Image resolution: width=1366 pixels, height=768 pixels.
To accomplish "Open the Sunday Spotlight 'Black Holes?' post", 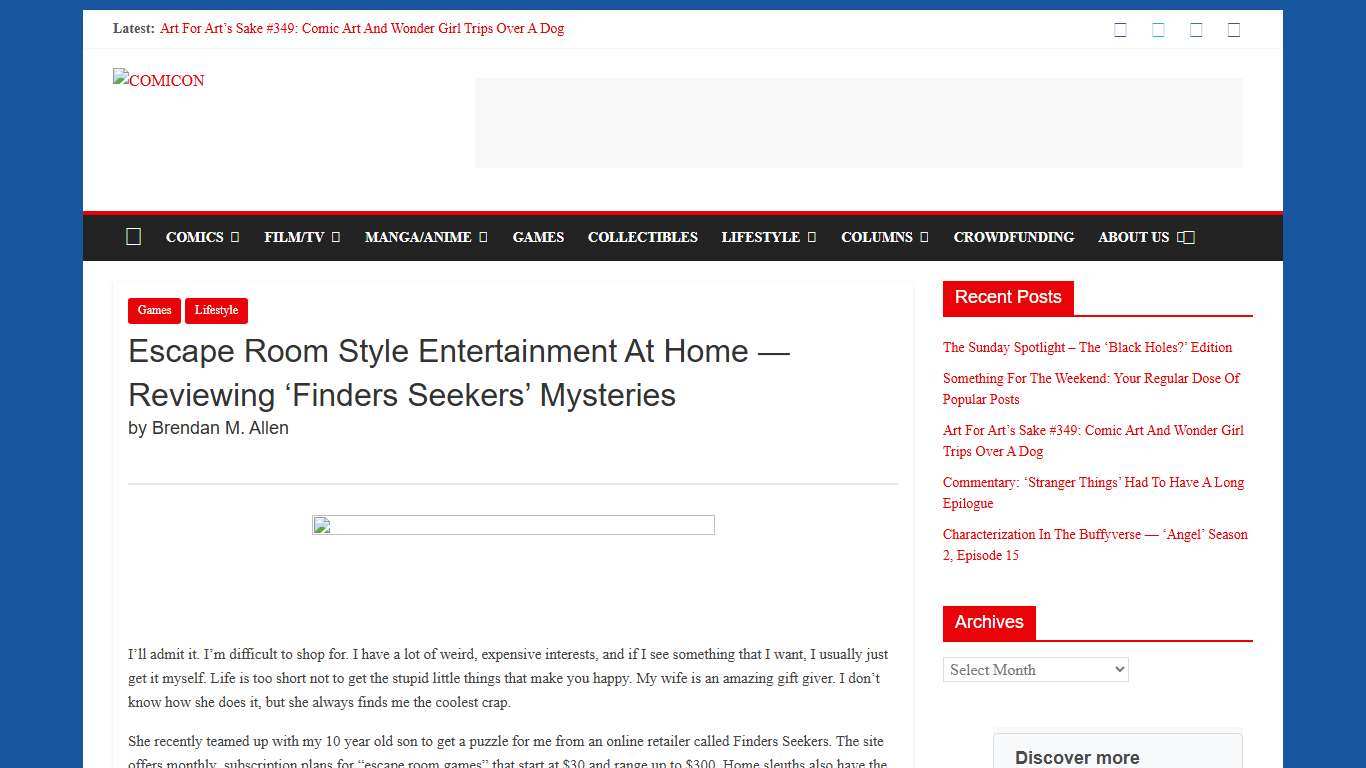I will click(x=1087, y=347).
